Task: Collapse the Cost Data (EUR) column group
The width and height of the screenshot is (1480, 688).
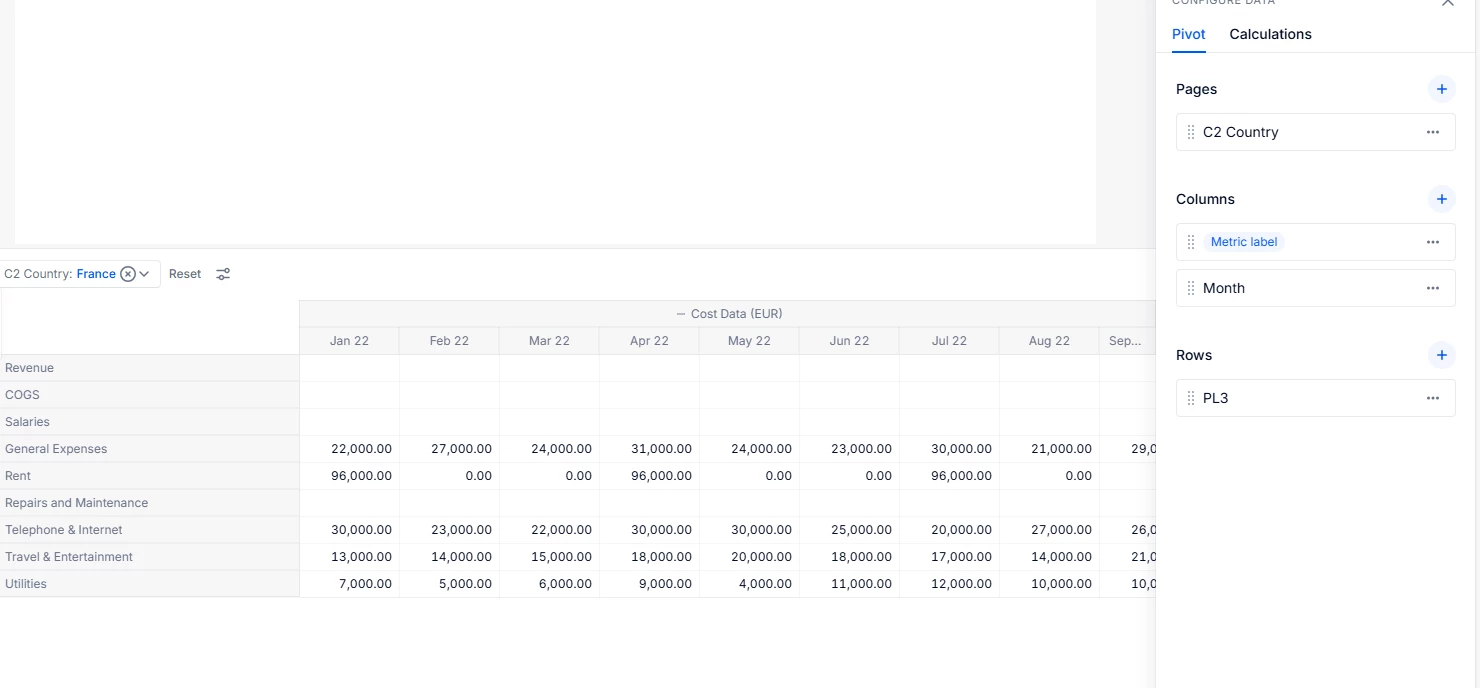Action: (681, 314)
